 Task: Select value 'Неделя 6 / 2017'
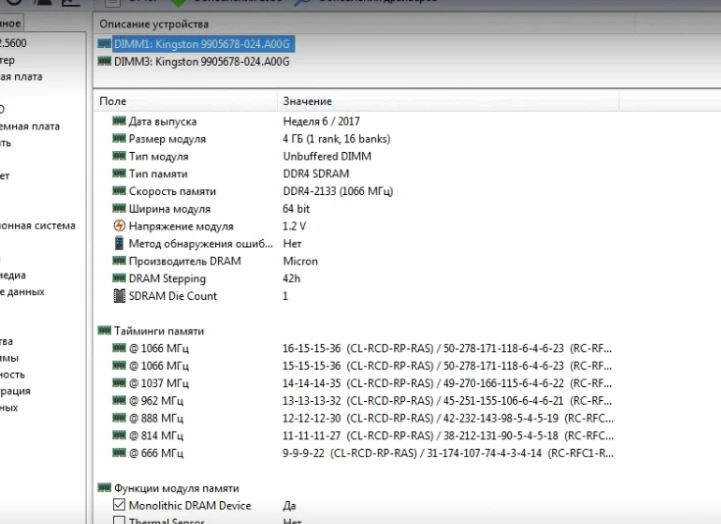321,121
